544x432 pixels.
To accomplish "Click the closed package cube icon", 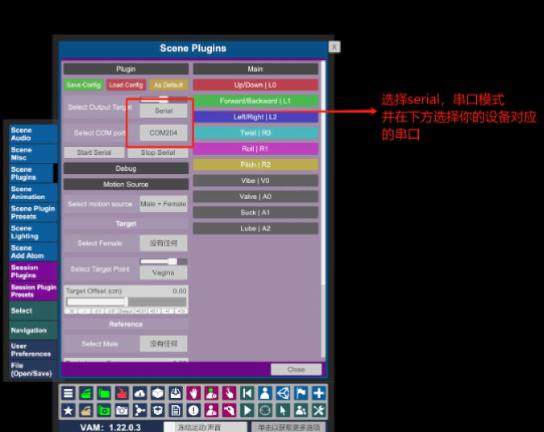I will click(x=158, y=393).
